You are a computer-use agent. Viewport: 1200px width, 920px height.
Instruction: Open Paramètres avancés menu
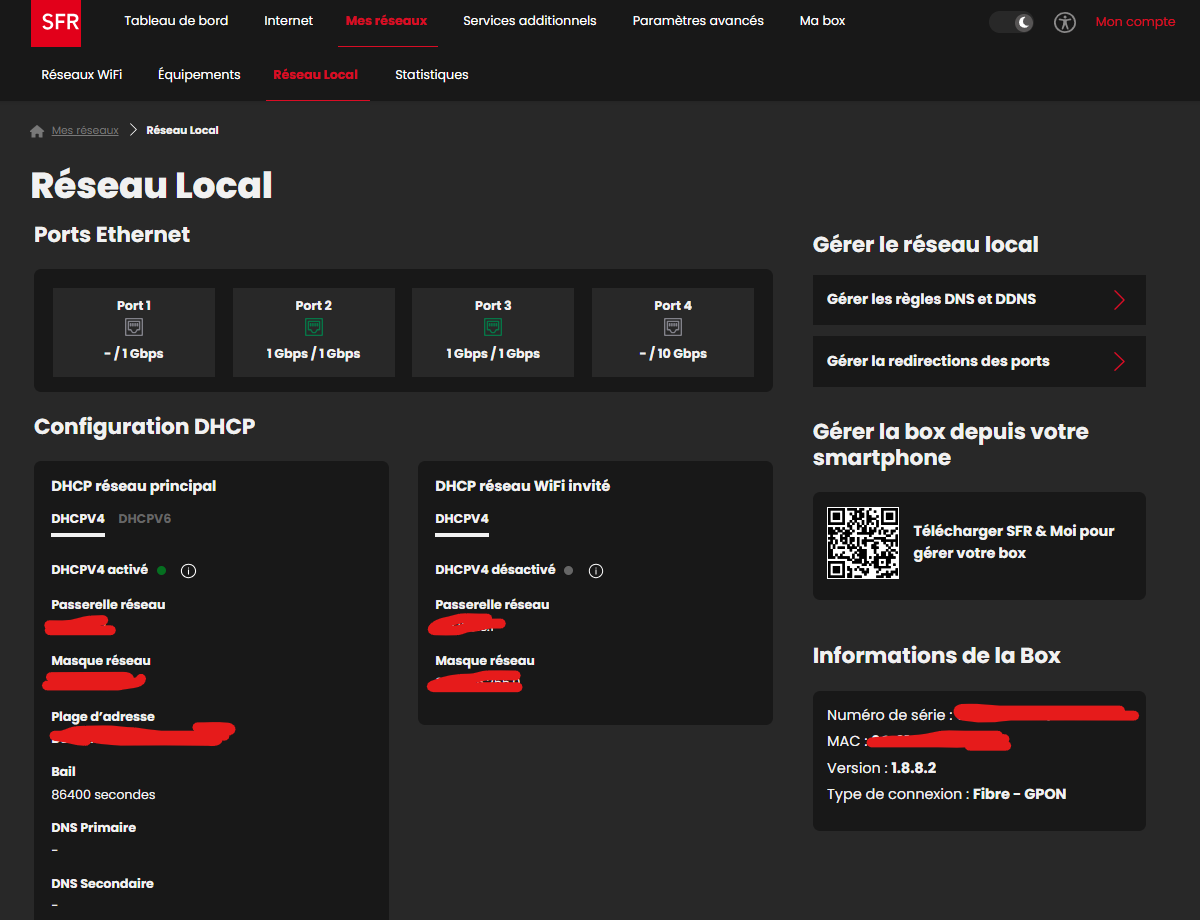point(698,21)
